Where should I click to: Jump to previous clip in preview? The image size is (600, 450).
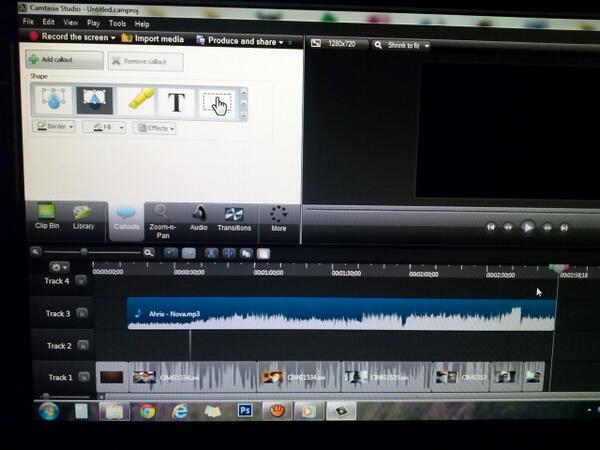(491, 227)
